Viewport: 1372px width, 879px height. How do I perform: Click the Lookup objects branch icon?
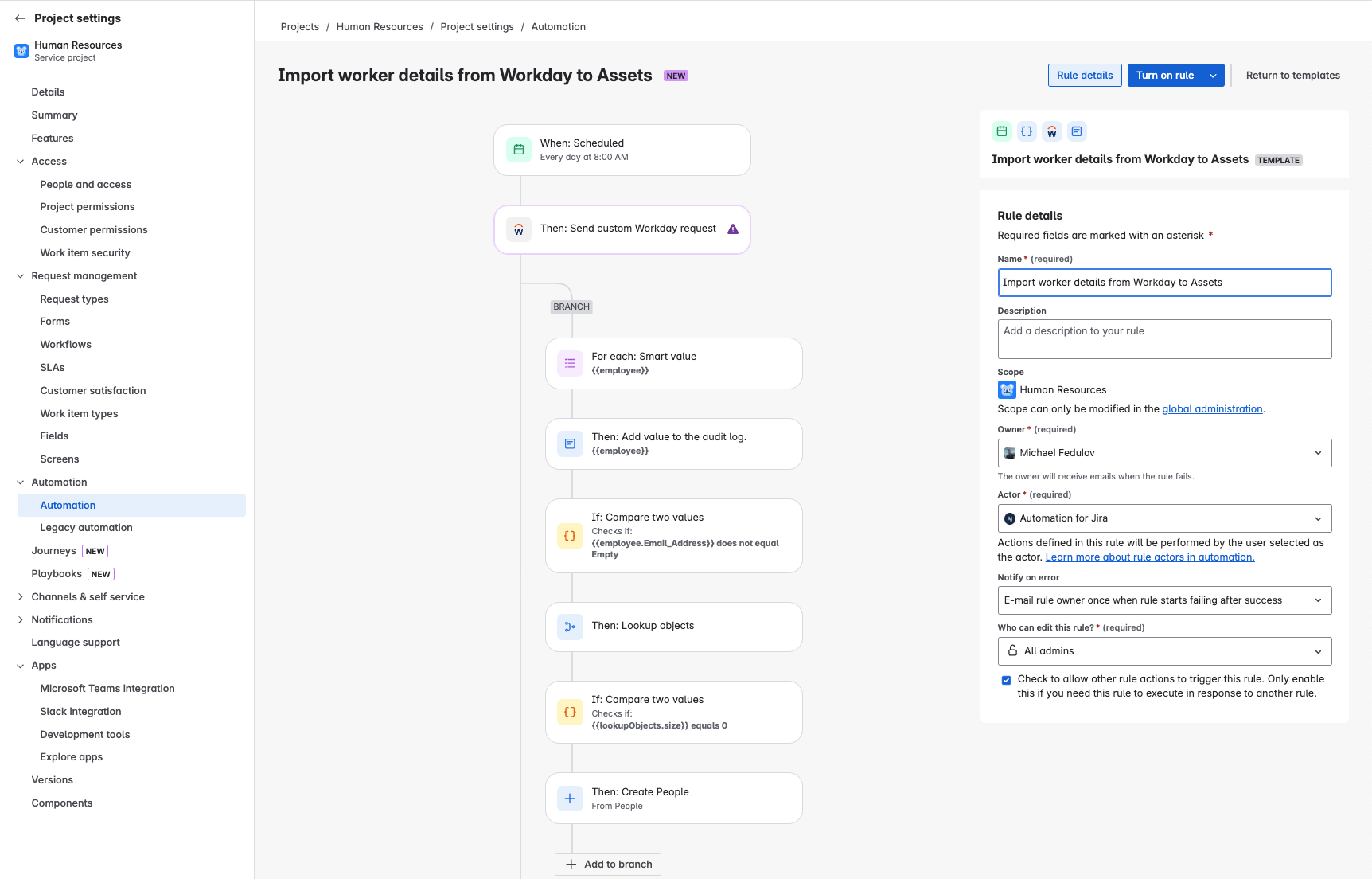(570, 627)
